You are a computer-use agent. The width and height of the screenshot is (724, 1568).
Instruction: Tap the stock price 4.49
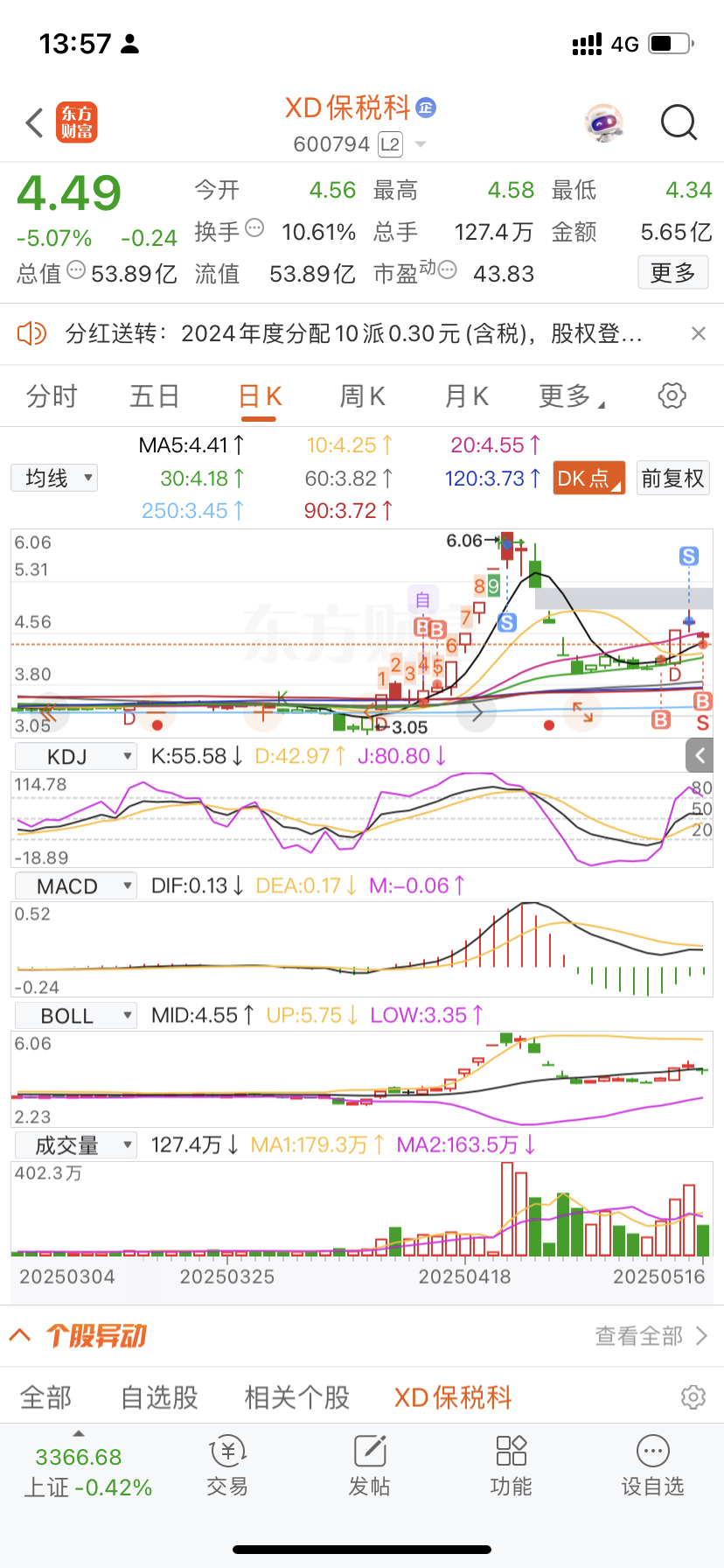click(69, 193)
